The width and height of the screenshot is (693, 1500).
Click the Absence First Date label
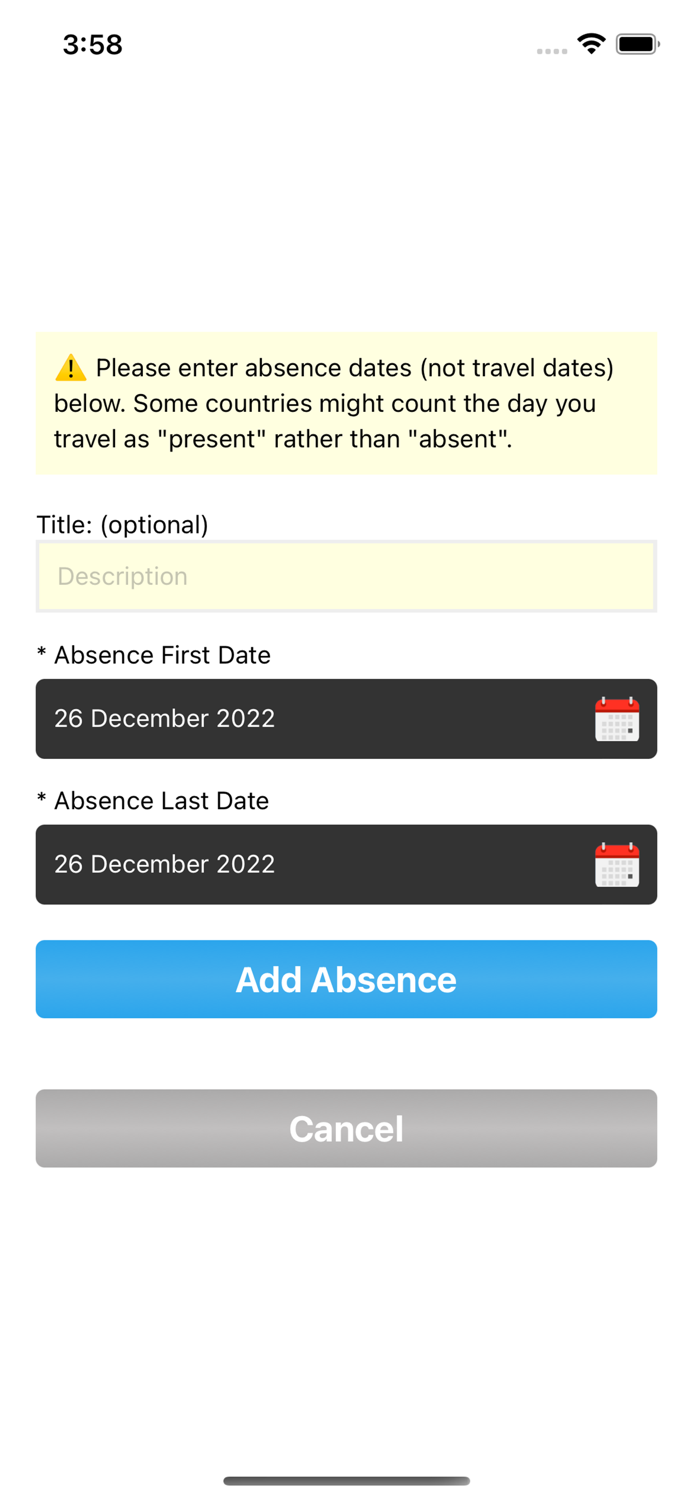point(154,655)
